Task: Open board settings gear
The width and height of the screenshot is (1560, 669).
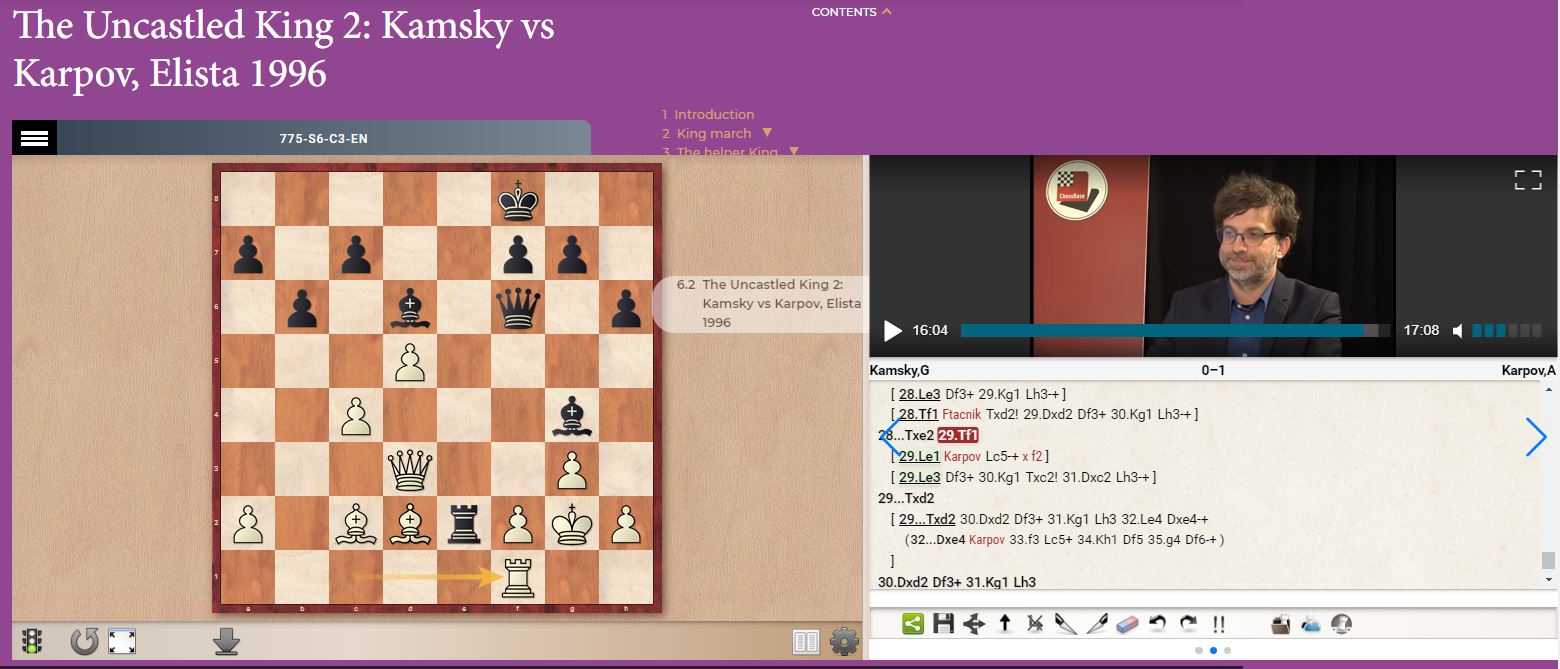Action: 845,642
